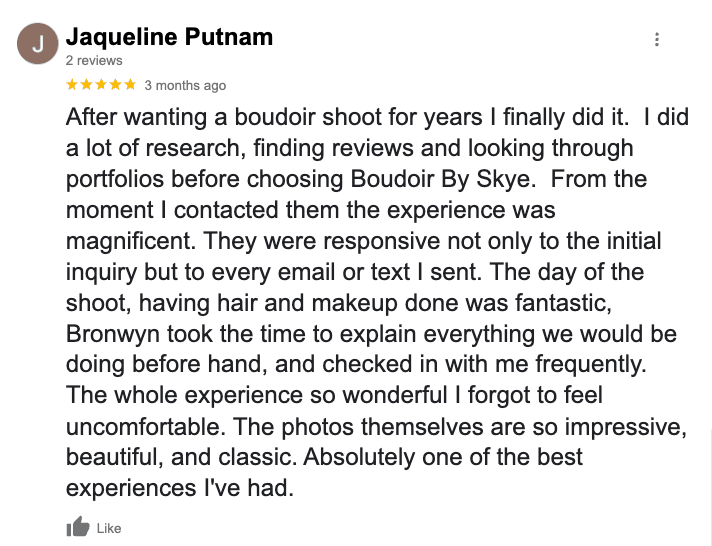Screen dimensions: 712x546
Task: Open the round "J" profile avatar
Action: point(38,44)
